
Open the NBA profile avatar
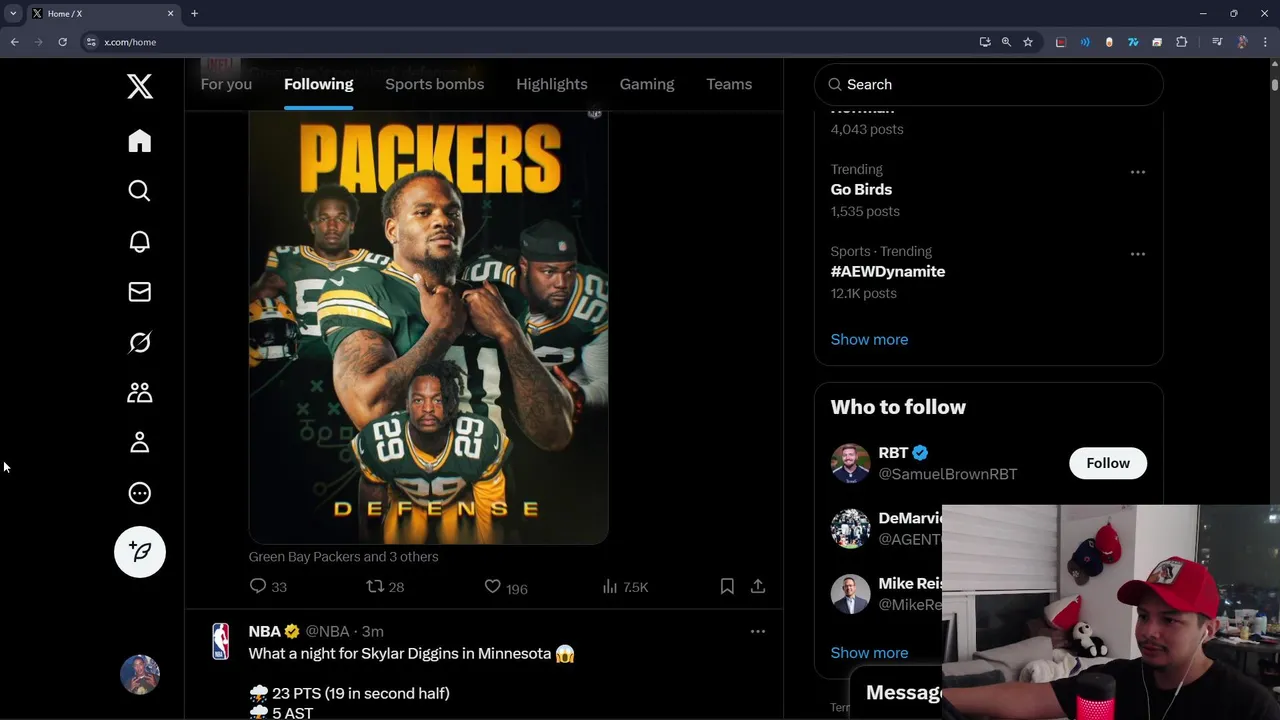pos(221,641)
